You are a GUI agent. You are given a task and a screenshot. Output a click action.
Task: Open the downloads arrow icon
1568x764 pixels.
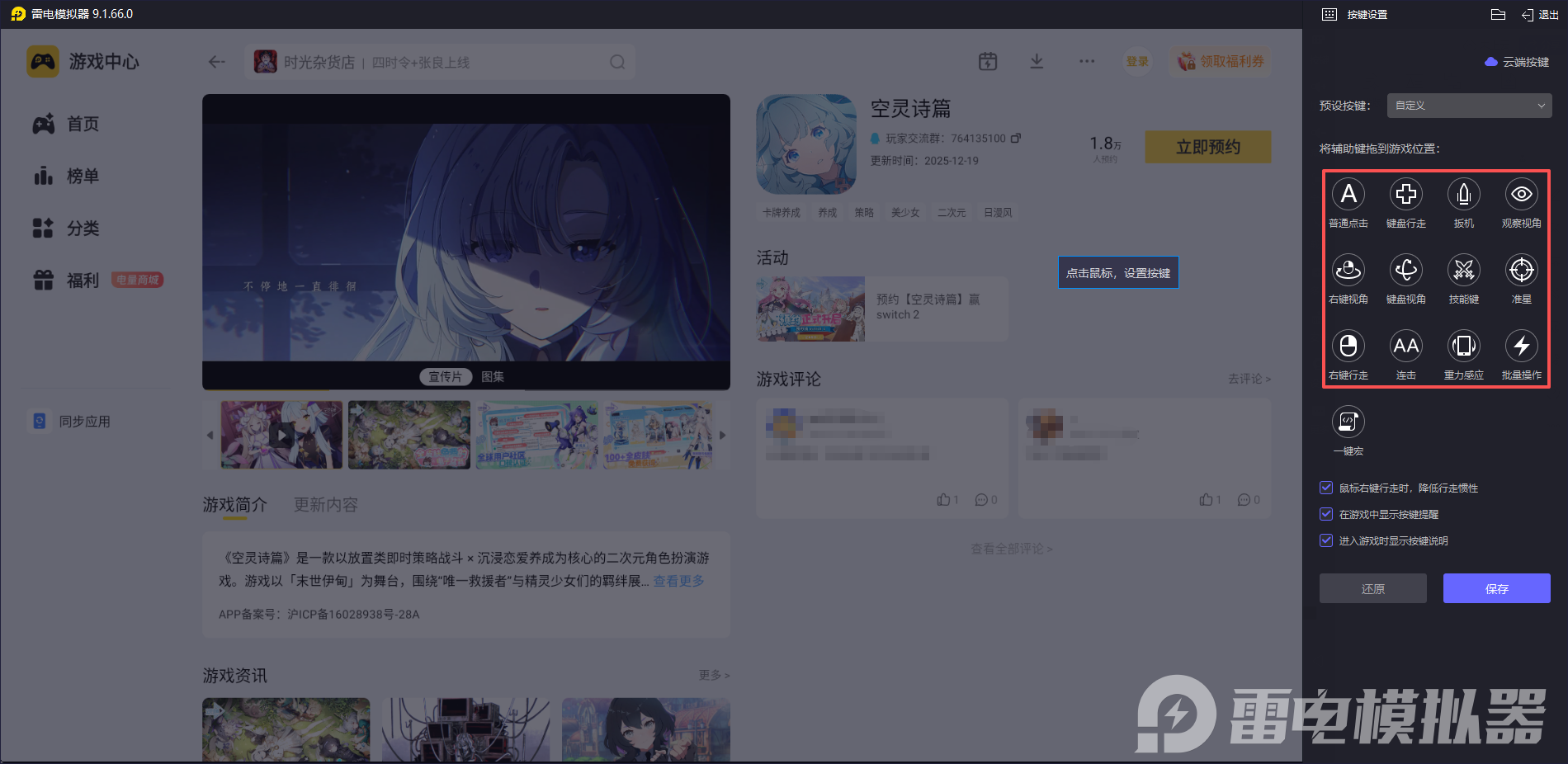point(1037,61)
